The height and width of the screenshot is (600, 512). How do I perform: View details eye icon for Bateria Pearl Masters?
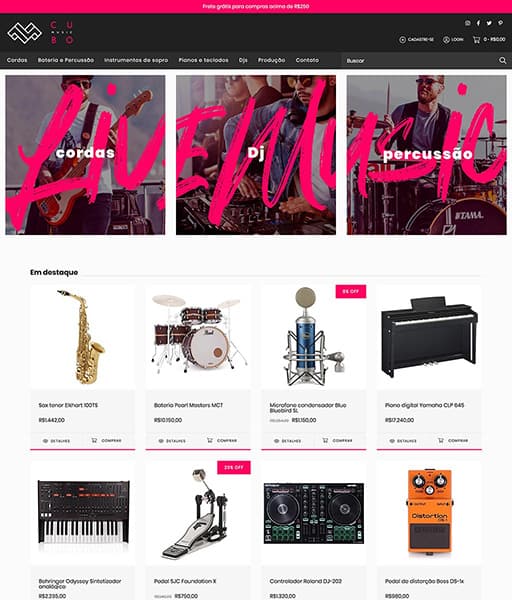161,441
